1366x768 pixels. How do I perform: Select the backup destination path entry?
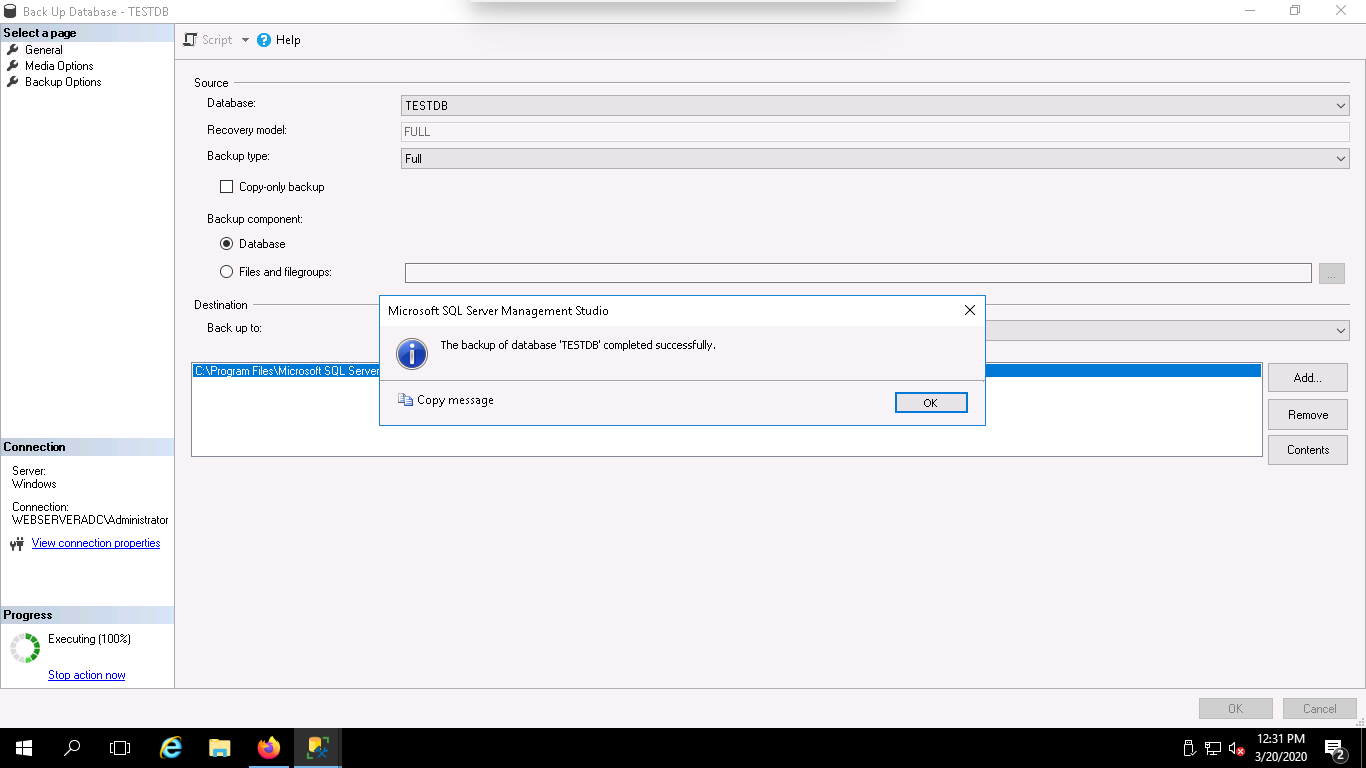(287, 371)
